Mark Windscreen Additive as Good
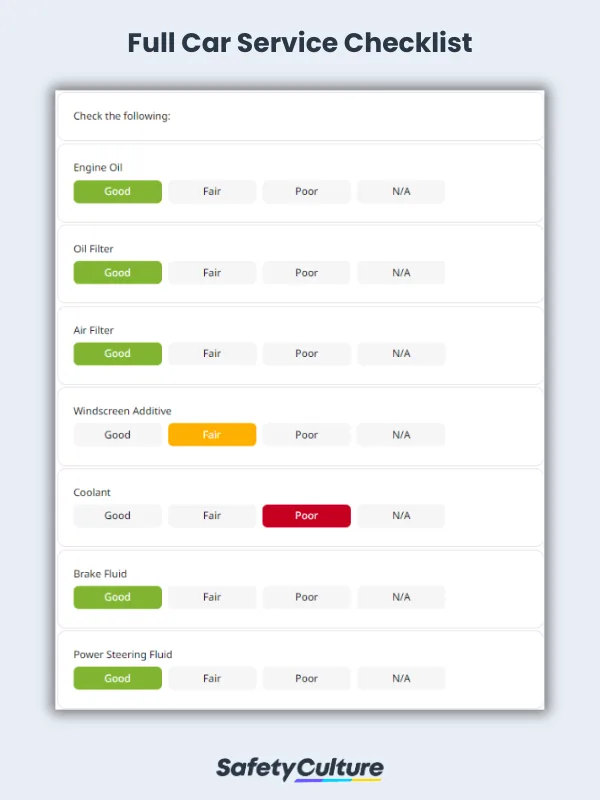 click(117, 435)
